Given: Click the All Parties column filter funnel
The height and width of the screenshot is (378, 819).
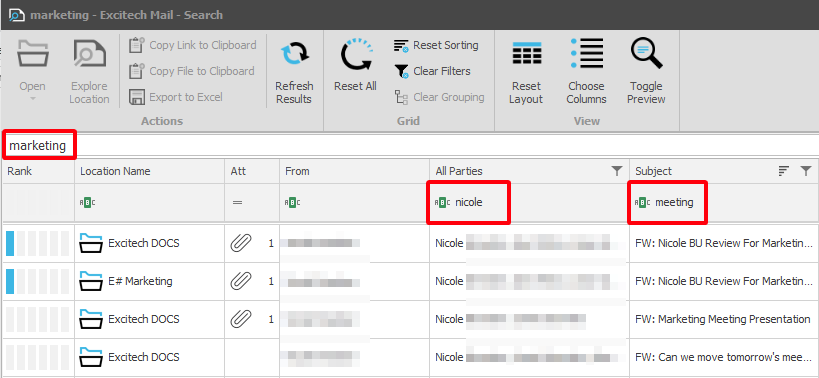Looking at the screenshot, I should click(616, 171).
